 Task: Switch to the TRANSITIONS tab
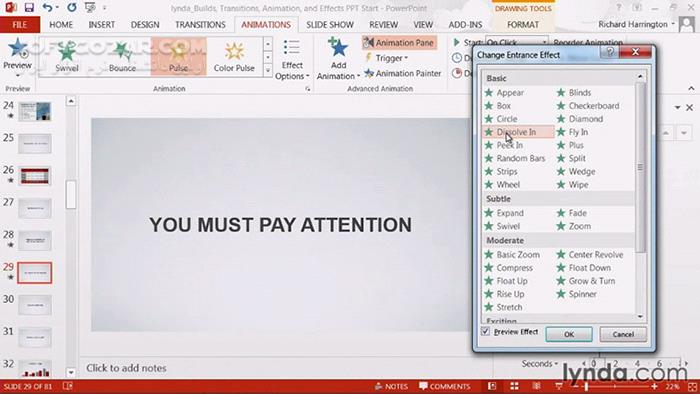coord(200,25)
